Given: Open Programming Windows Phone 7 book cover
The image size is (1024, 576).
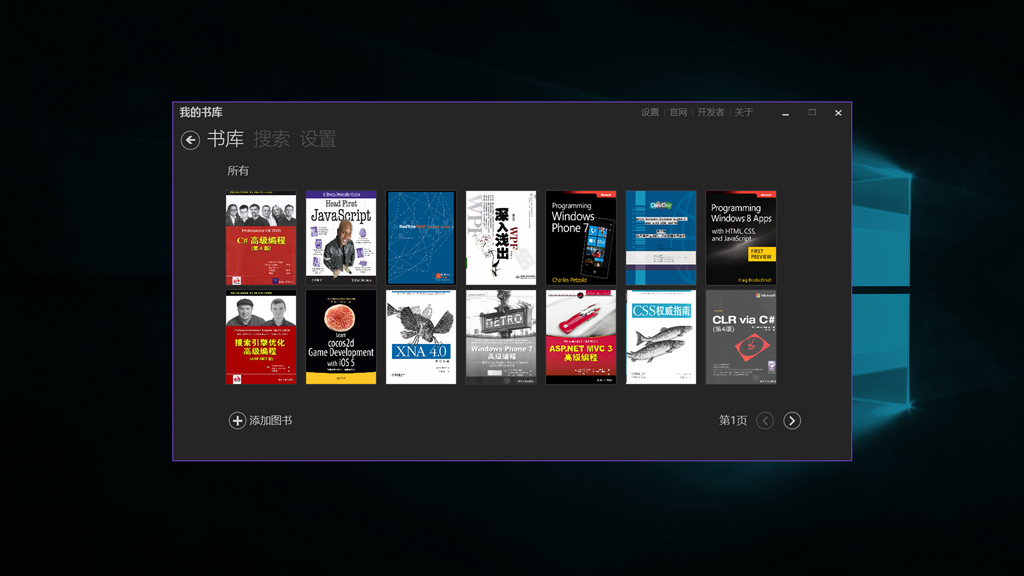Looking at the screenshot, I should click(581, 238).
